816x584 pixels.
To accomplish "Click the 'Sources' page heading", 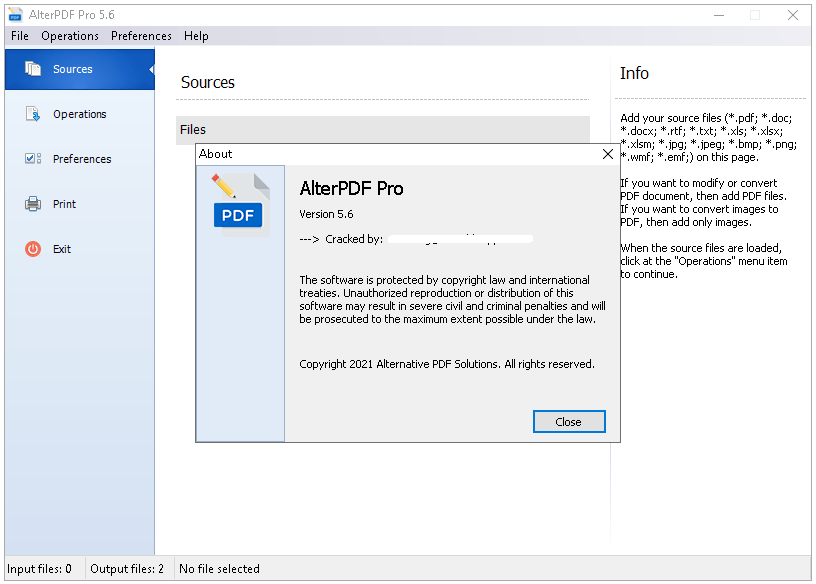I will (x=208, y=82).
